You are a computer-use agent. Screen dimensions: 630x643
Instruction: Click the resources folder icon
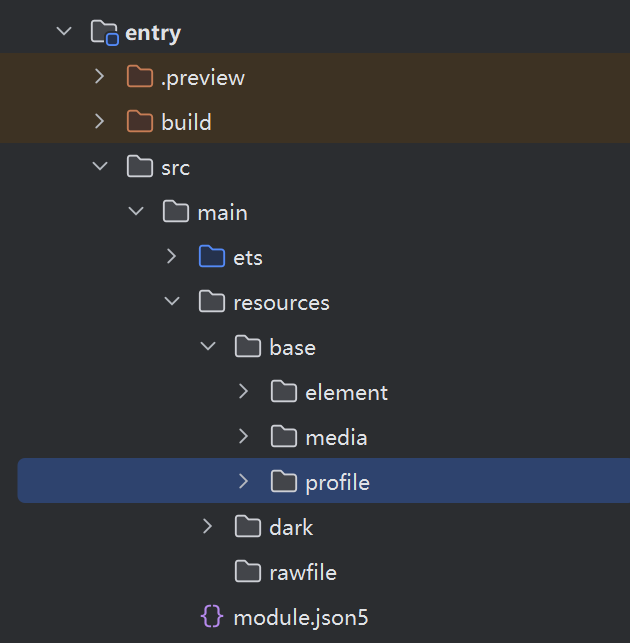tap(212, 302)
